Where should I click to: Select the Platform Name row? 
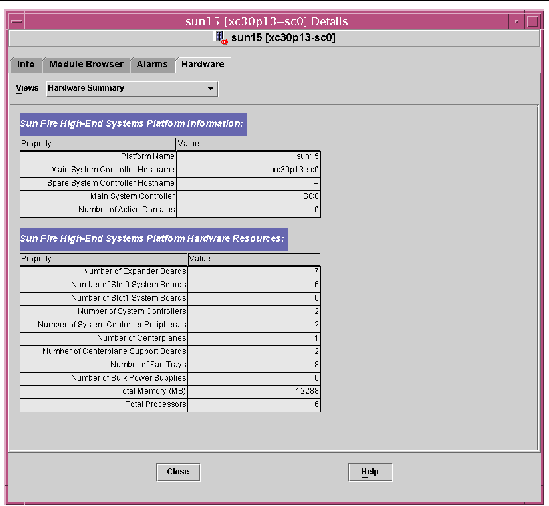click(170, 156)
